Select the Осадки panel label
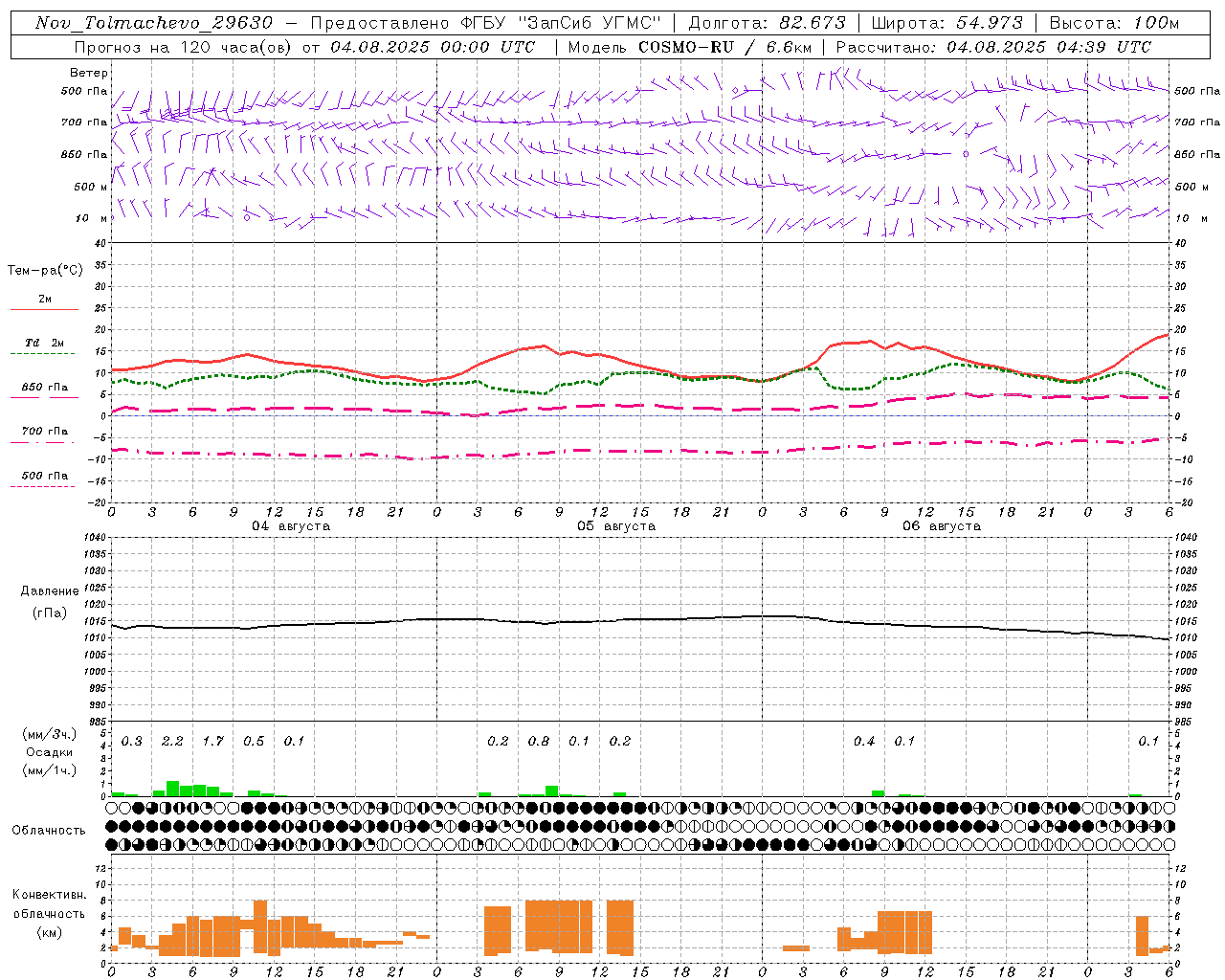The image size is (1225, 980). click(x=49, y=752)
